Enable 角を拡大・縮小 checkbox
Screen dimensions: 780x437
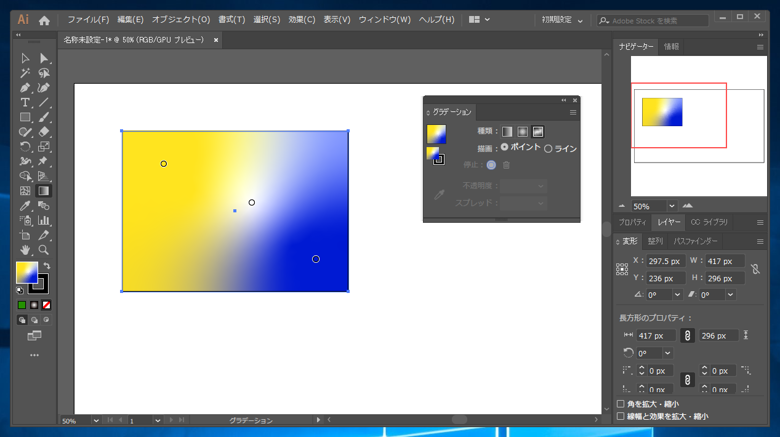tap(621, 404)
